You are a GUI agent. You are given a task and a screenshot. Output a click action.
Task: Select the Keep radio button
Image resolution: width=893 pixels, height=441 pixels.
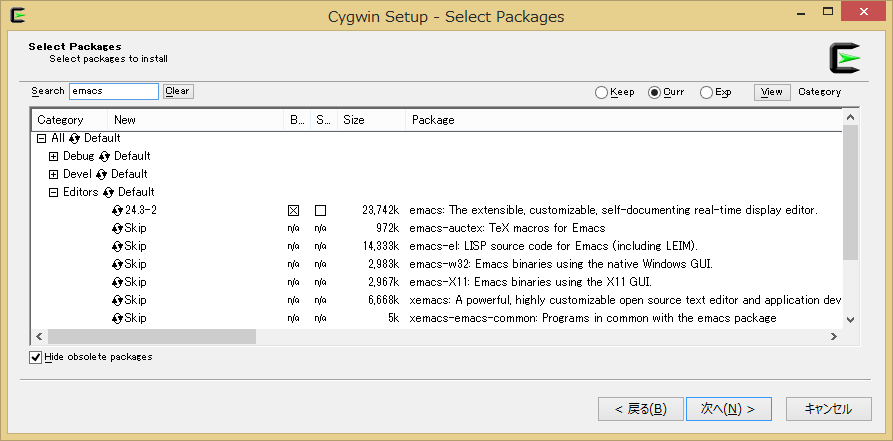601,92
